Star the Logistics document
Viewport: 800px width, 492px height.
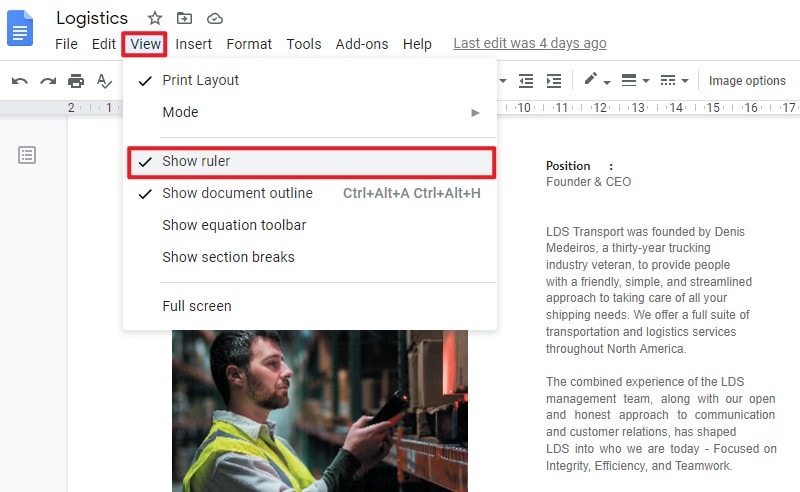155,19
